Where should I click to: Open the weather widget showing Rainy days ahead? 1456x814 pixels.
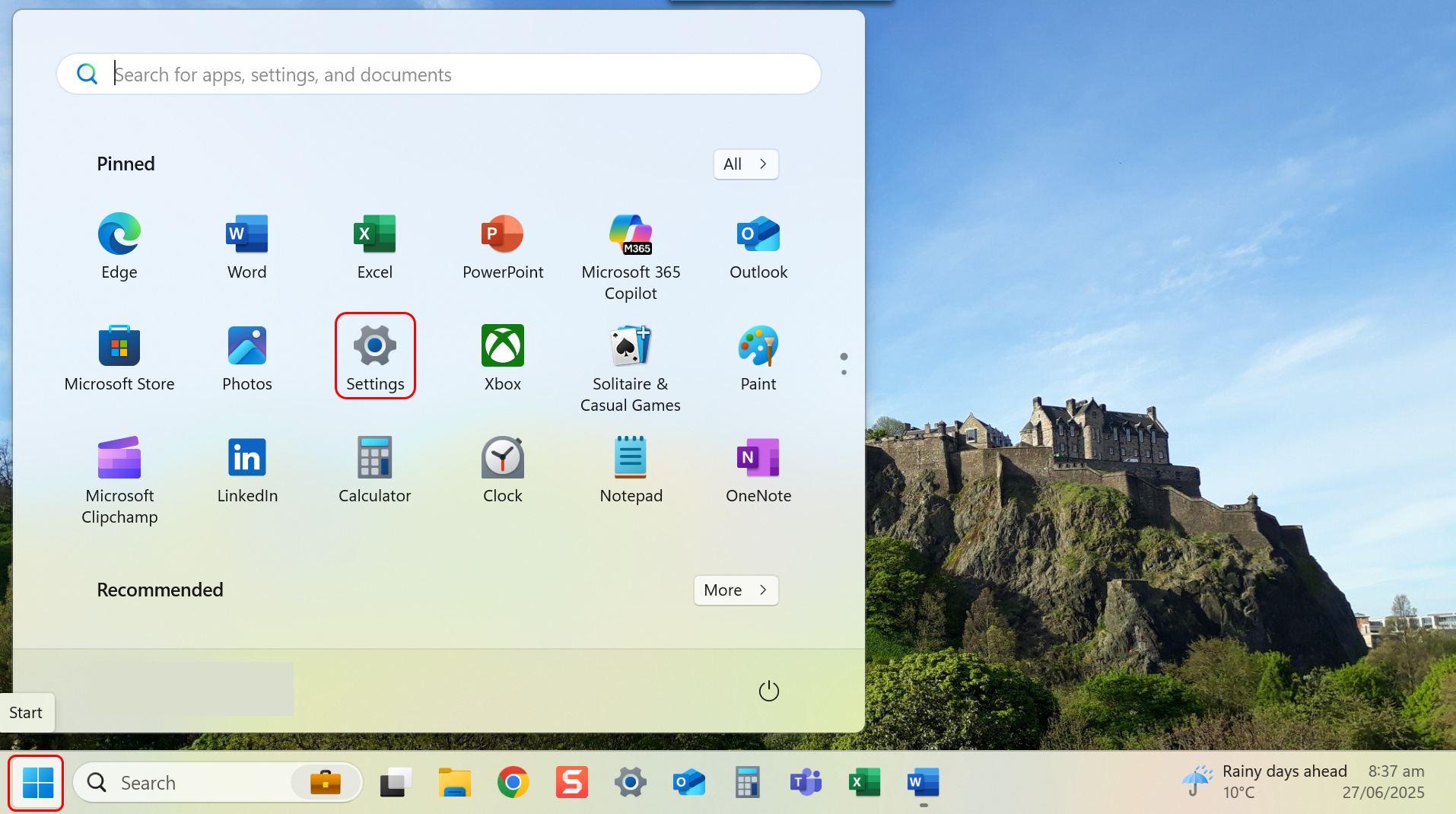click(x=1264, y=782)
